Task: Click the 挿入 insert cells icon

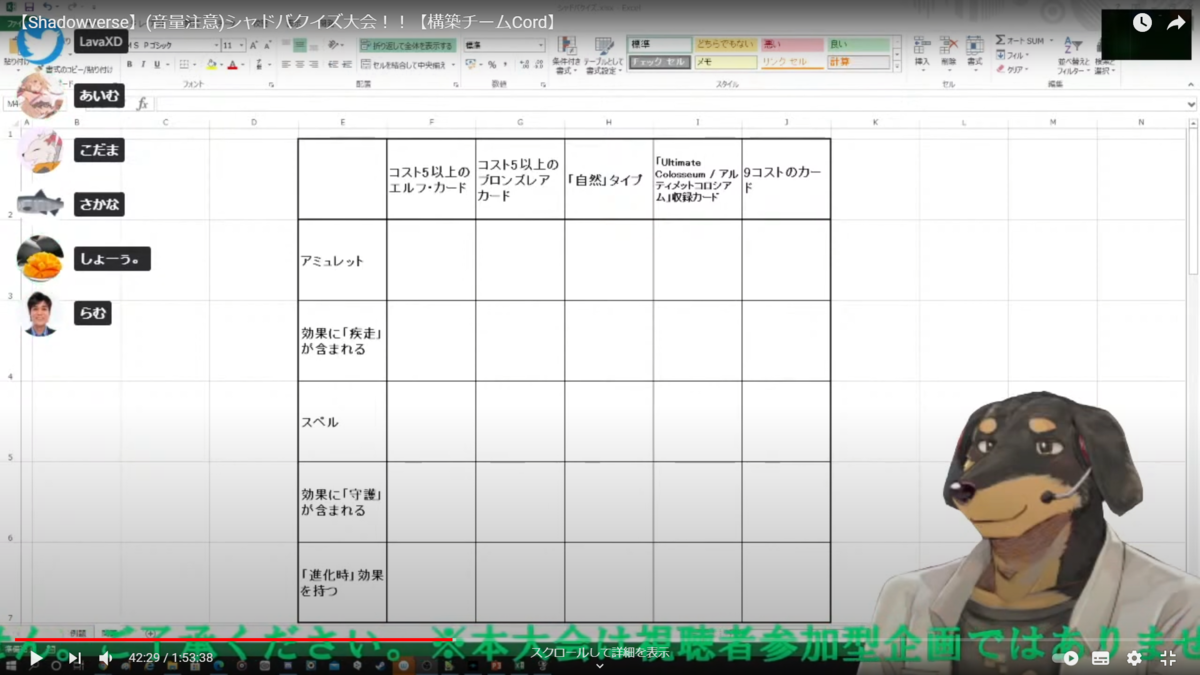Action: pyautogui.click(x=922, y=53)
